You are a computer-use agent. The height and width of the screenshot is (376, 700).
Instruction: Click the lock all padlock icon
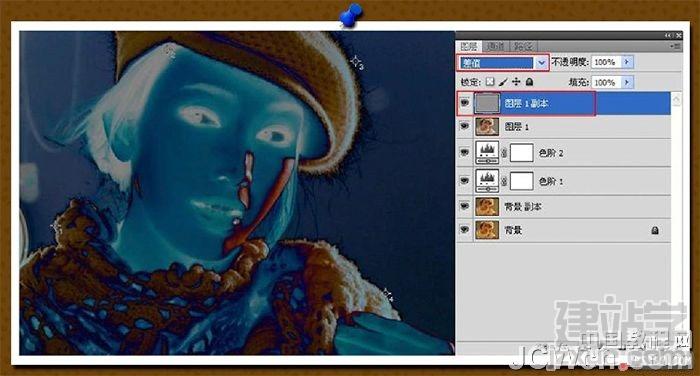click(529, 82)
